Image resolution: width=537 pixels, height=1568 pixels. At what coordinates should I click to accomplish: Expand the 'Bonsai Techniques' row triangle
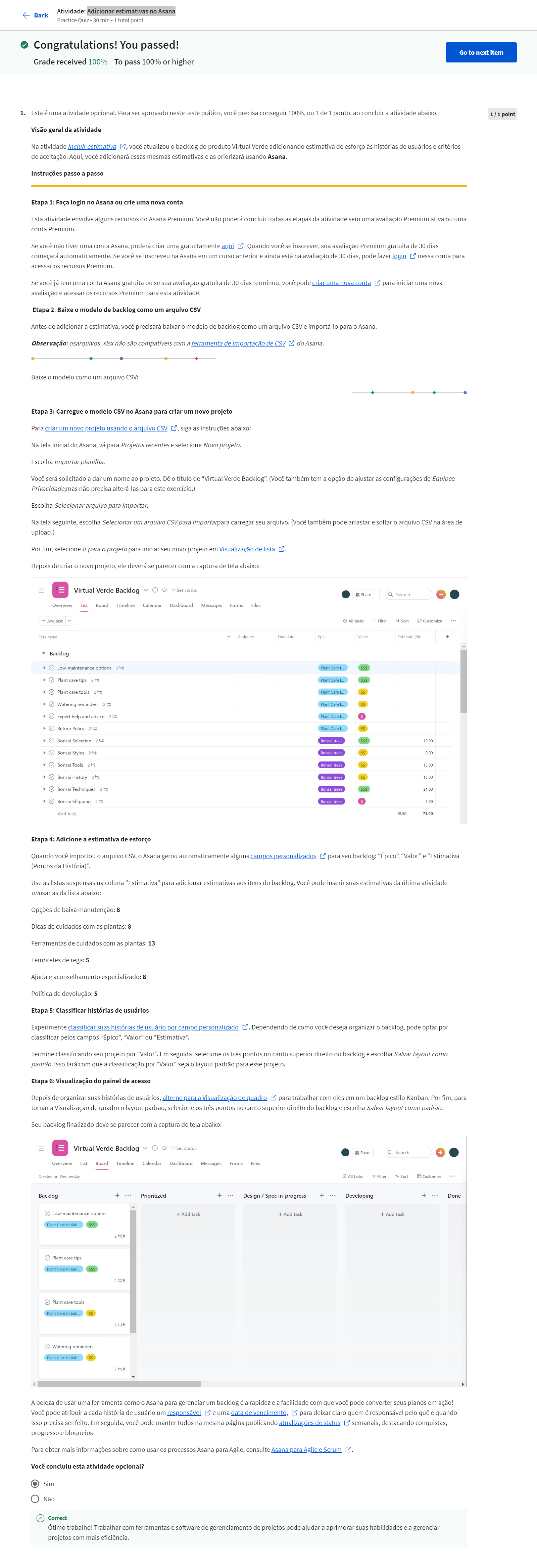tap(44, 789)
